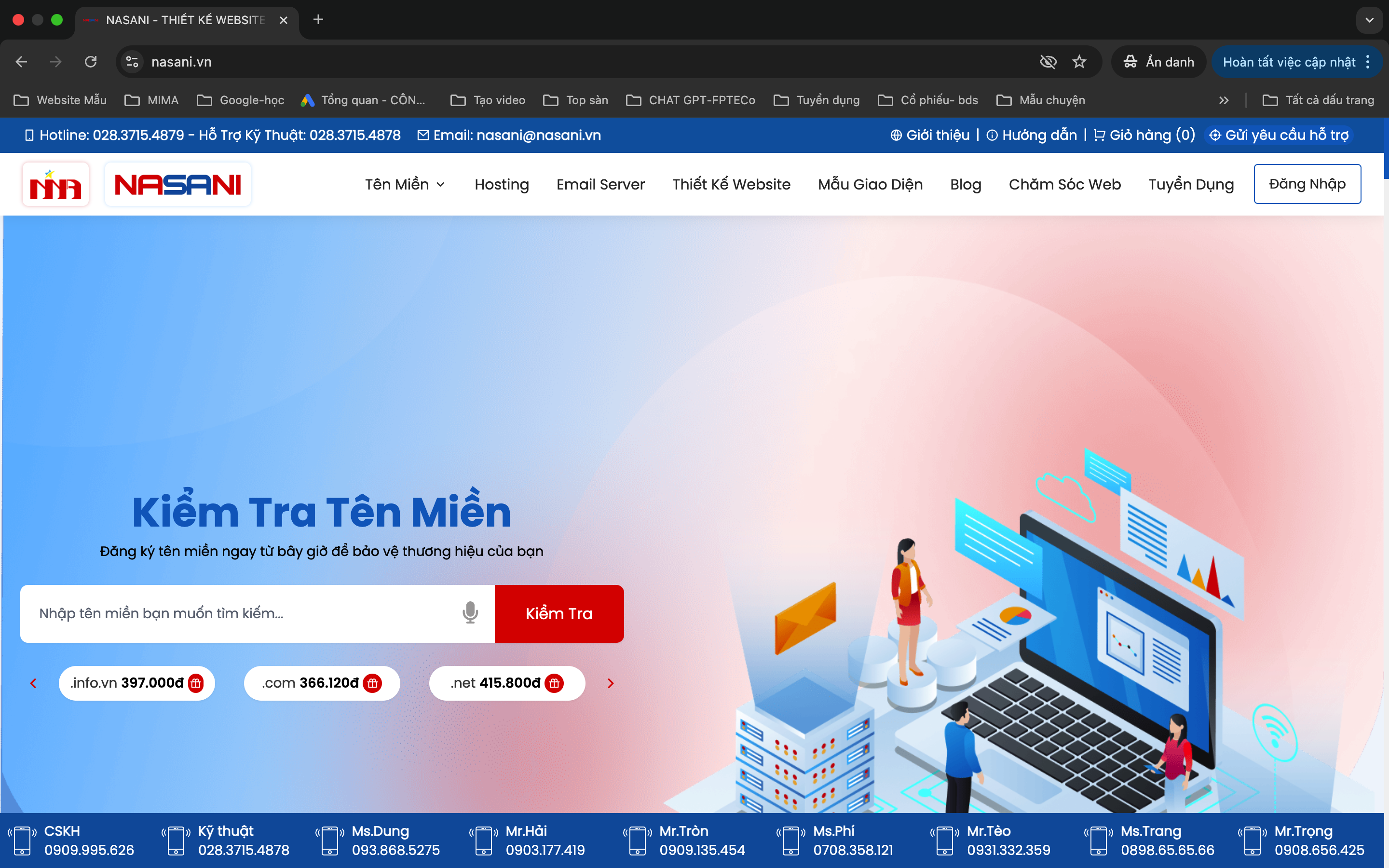Viewport: 1389px width, 868px height.
Task: Open the Top sàn bookmark folder
Action: tap(576, 100)
